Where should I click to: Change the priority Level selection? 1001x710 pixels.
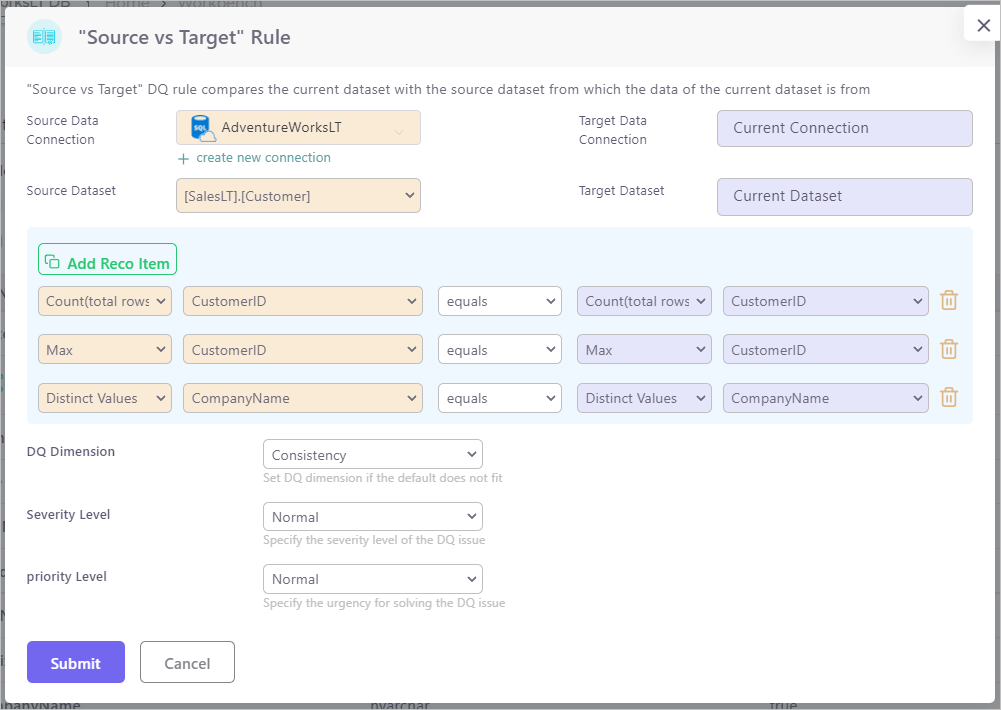tap(372, 579)
